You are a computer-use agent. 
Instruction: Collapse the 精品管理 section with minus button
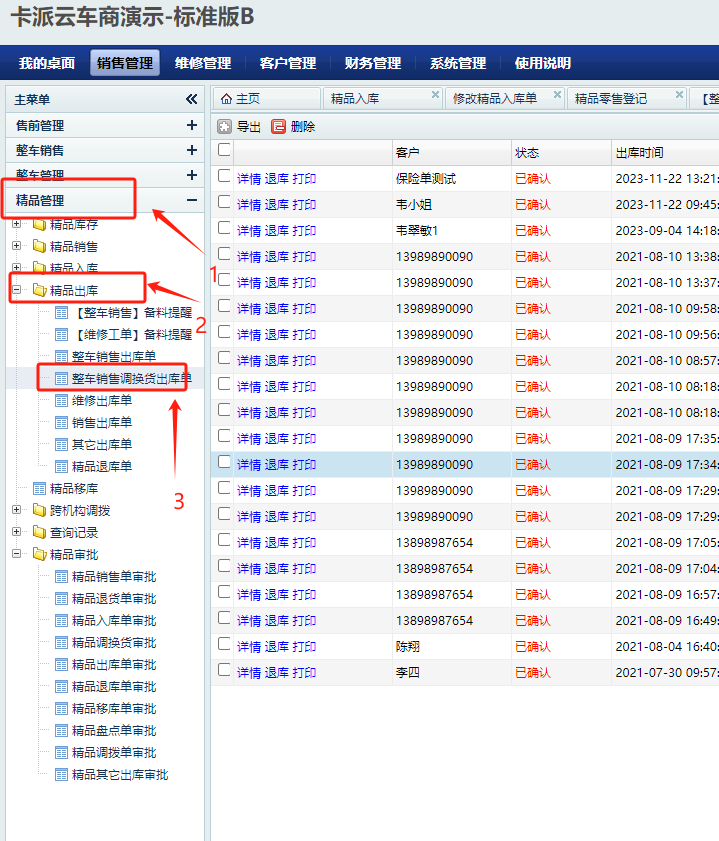pyautogui.click(x=191, y=201)
